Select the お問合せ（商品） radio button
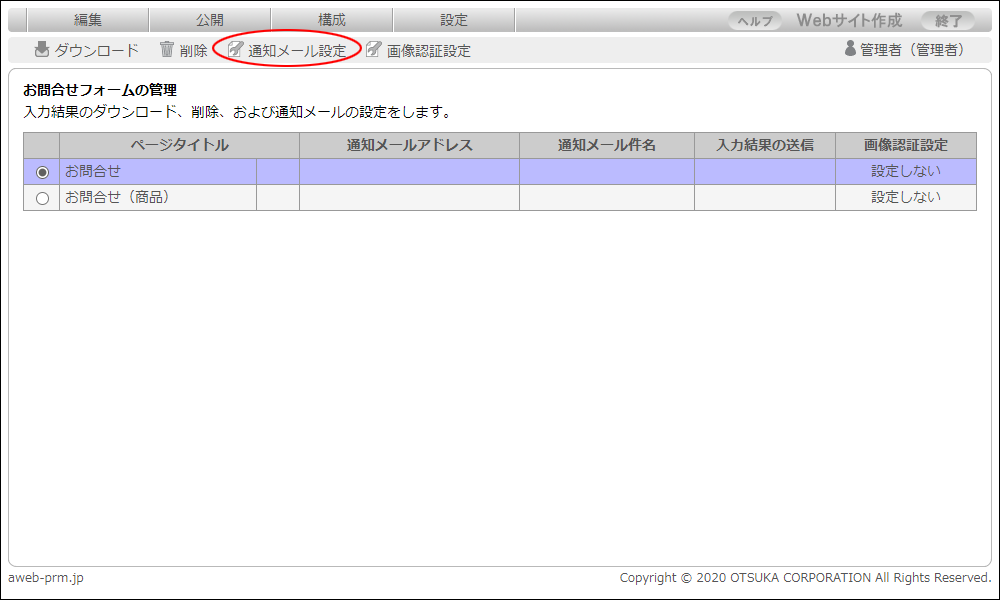Screen dimensions: 1000x600 [x=42, y=198]
